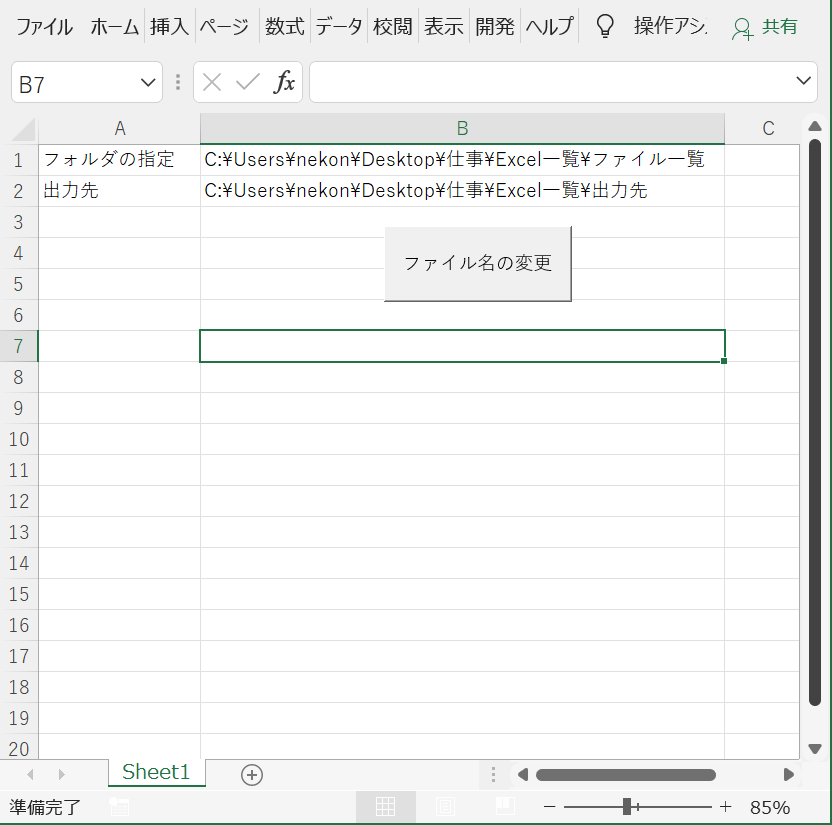Open the 挿入 ribbon tab
This screenshot has height=825, width=832.
[x=169, y=27]
